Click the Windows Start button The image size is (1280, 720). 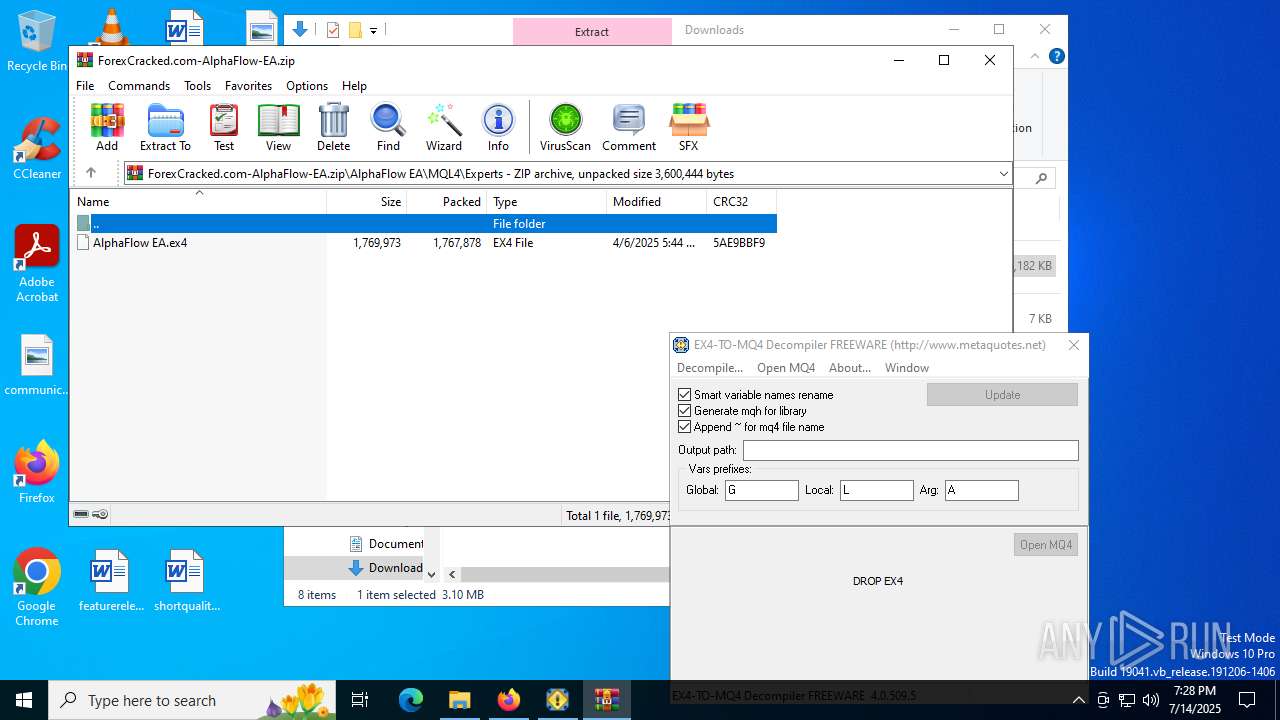(x=24, y=700)
